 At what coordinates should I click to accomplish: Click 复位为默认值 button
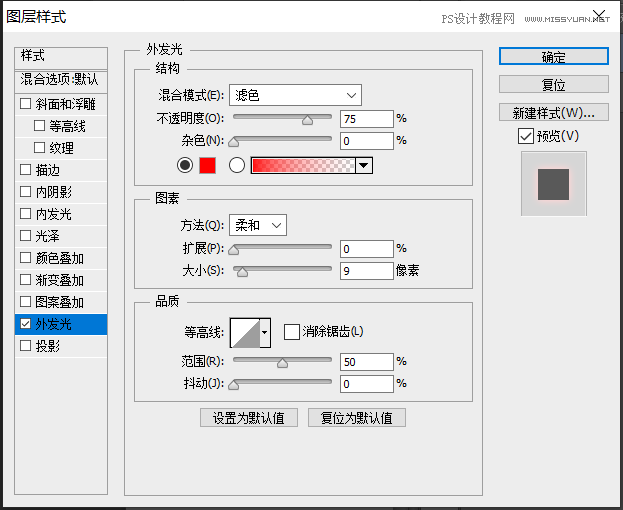point(357,418)
